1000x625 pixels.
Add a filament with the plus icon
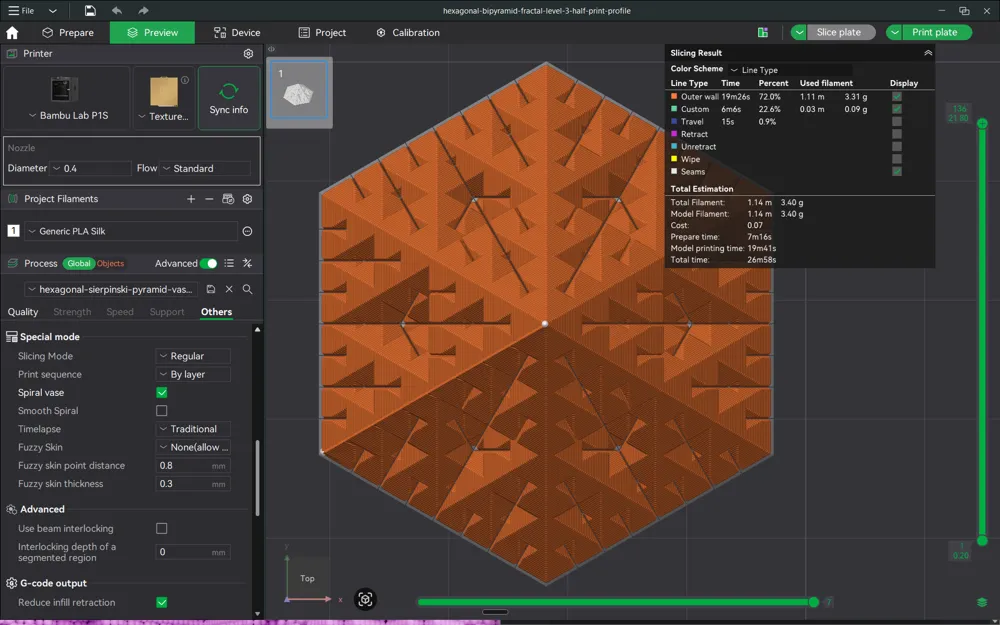click(x=191, y=199)
